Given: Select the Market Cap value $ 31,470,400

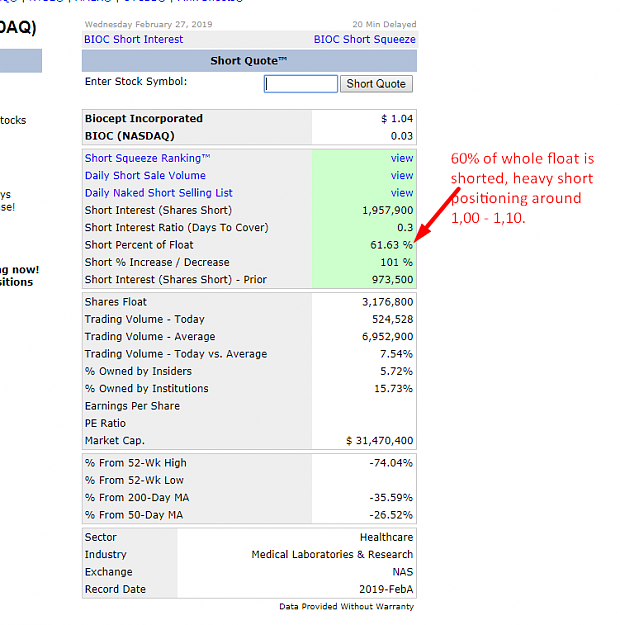Looking at the screenshot, I should [x=380, y=441].
